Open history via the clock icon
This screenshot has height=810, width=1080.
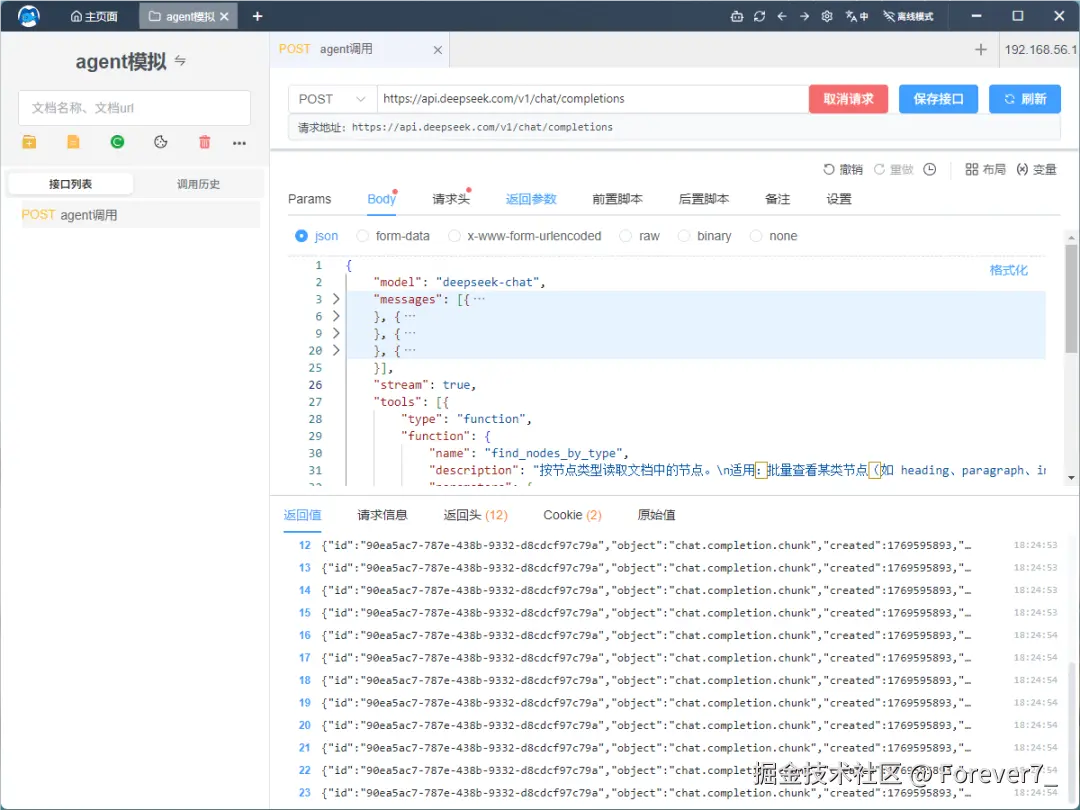(x=930, y=169)
